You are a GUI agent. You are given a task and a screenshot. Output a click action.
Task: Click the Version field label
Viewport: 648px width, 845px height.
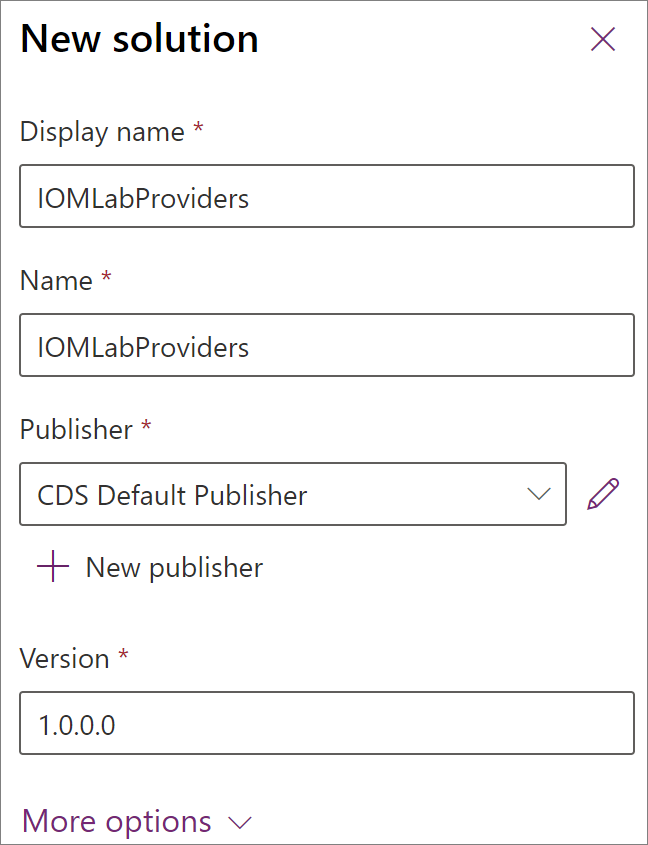pos(65,659)
